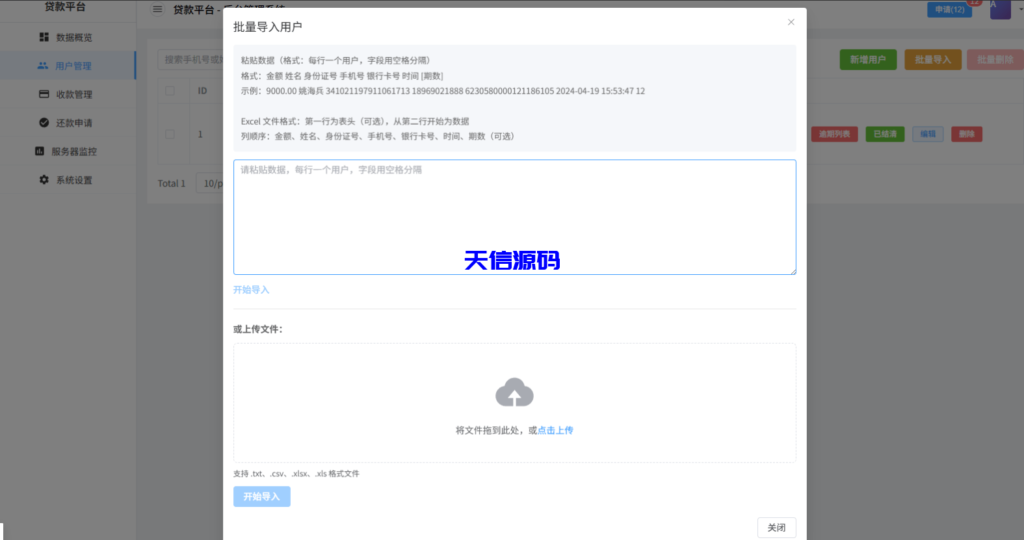Click the supported file formats text
This screenshot has height=540, width=1024.
[x=296, y=474]
